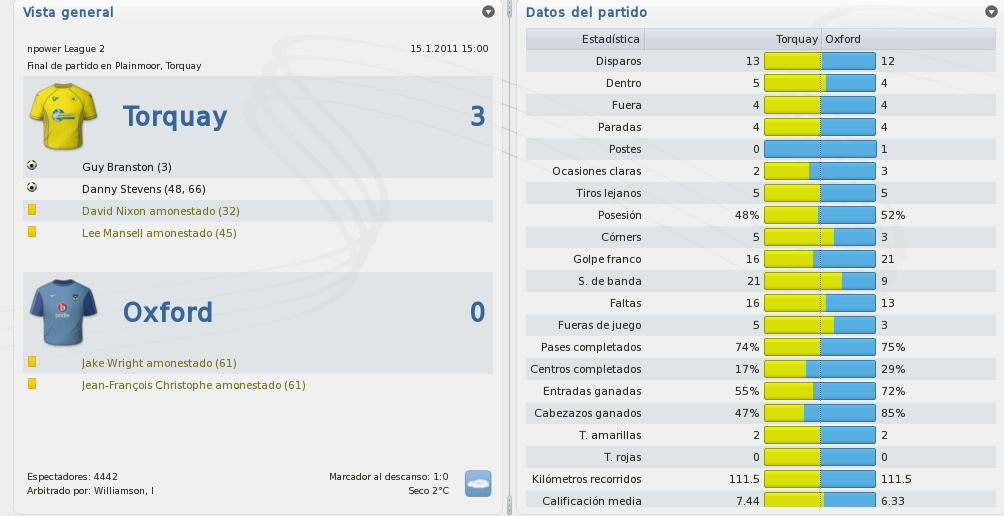The height and width of the screenshot is (516, 1004).
Task: Open Guy Branston player link
Action: point(127,167)
